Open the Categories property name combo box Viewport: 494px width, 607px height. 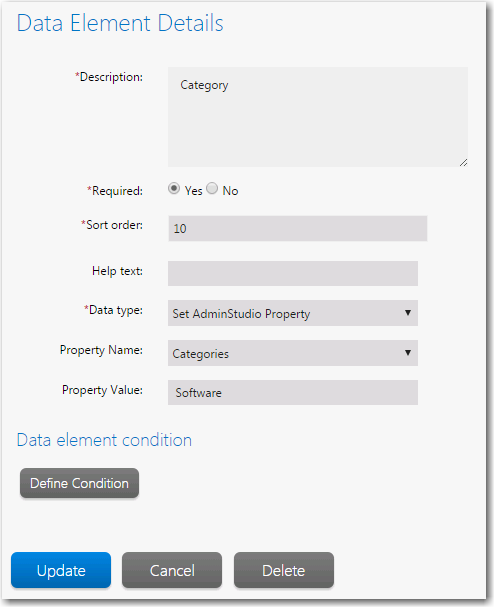(293, 353)
